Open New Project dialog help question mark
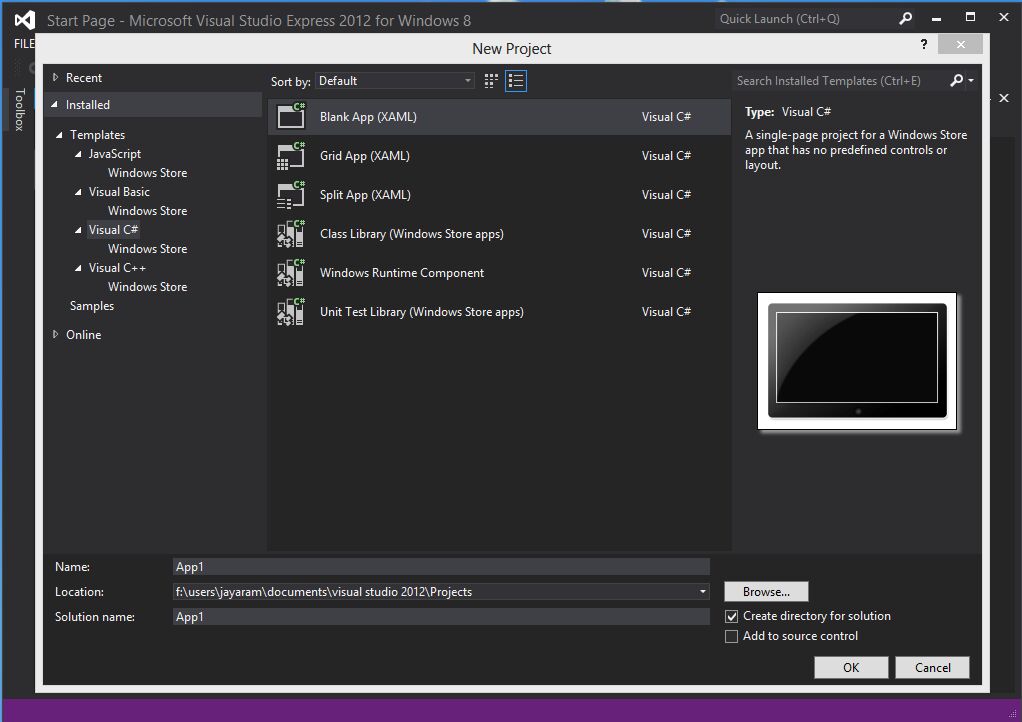Image resolution: width=1022 pixels, height=722 pixels. [924, 44]
